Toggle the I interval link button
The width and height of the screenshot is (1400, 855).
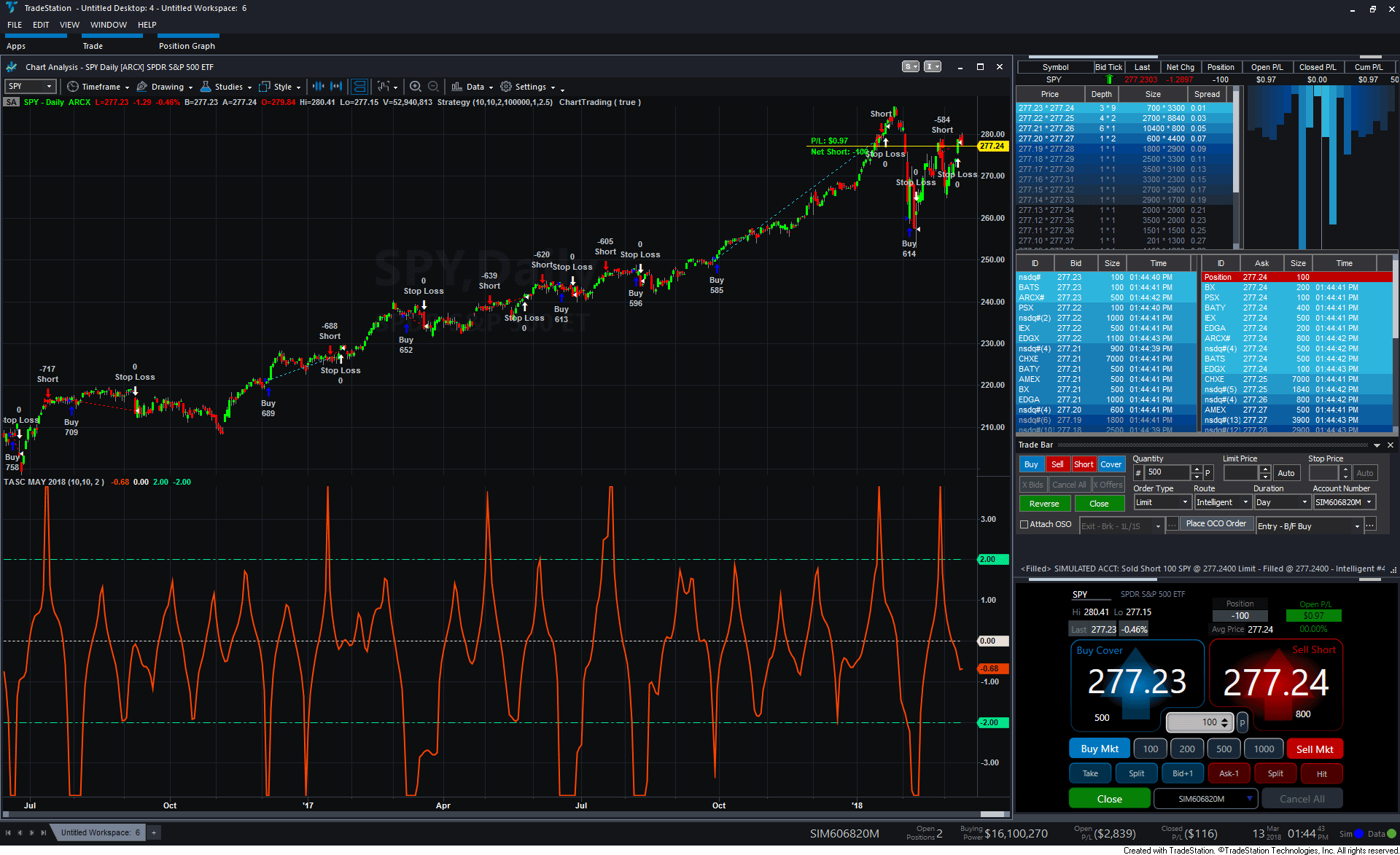tap(933, 66)
